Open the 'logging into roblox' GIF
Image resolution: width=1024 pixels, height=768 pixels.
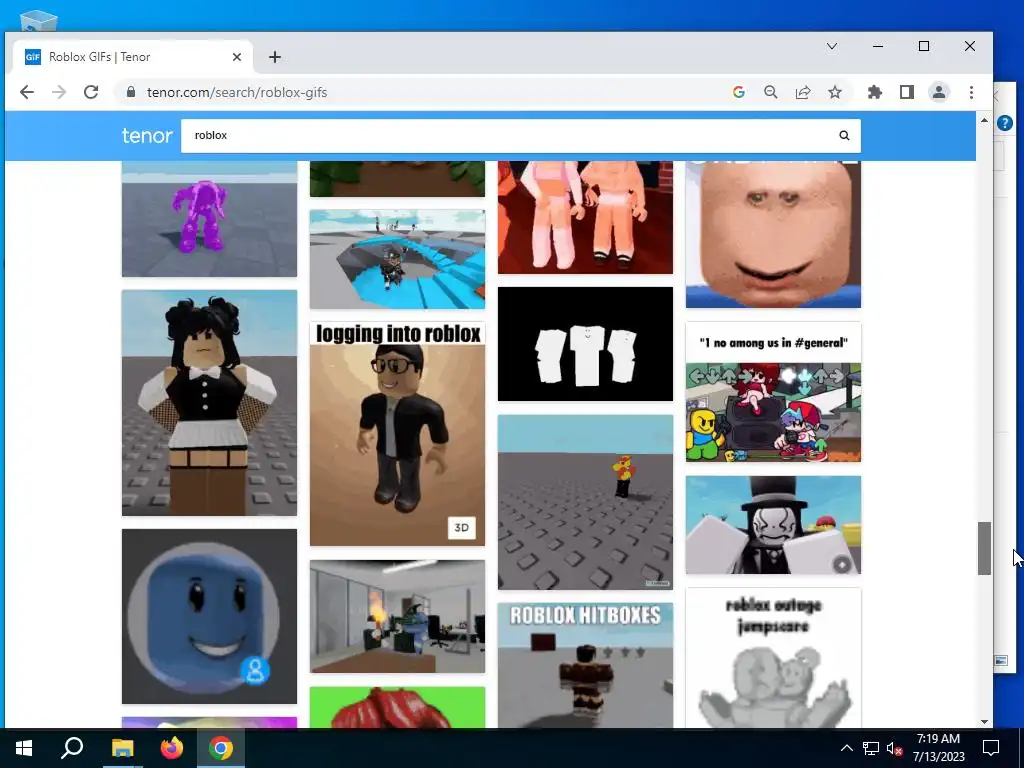(397, 434)
